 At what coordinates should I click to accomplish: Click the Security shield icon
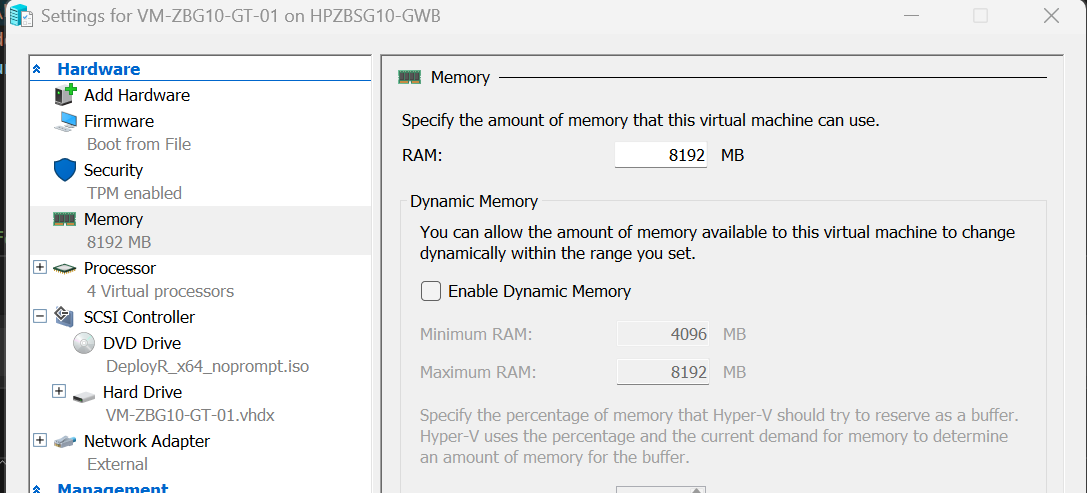click(64, 170)
